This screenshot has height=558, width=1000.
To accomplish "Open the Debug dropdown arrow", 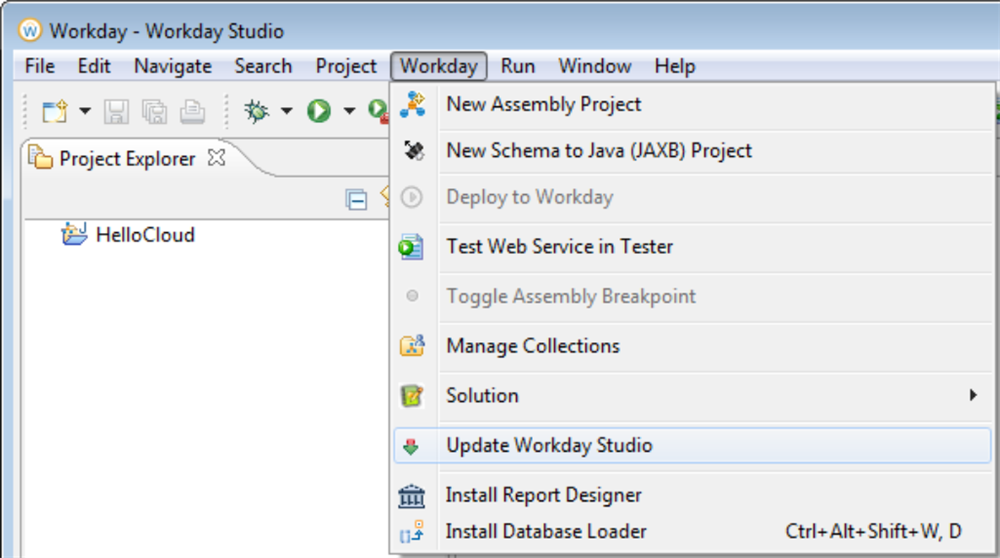I will click(286, 112).
